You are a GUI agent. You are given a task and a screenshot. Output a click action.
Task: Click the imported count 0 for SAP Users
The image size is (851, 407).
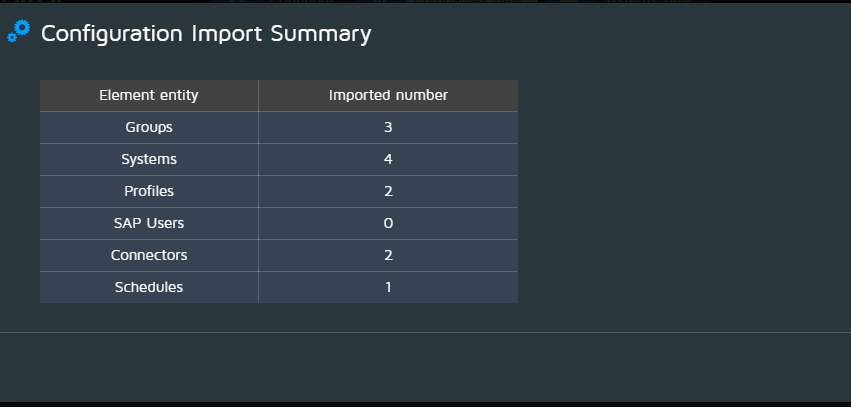[x=388, y=224]
